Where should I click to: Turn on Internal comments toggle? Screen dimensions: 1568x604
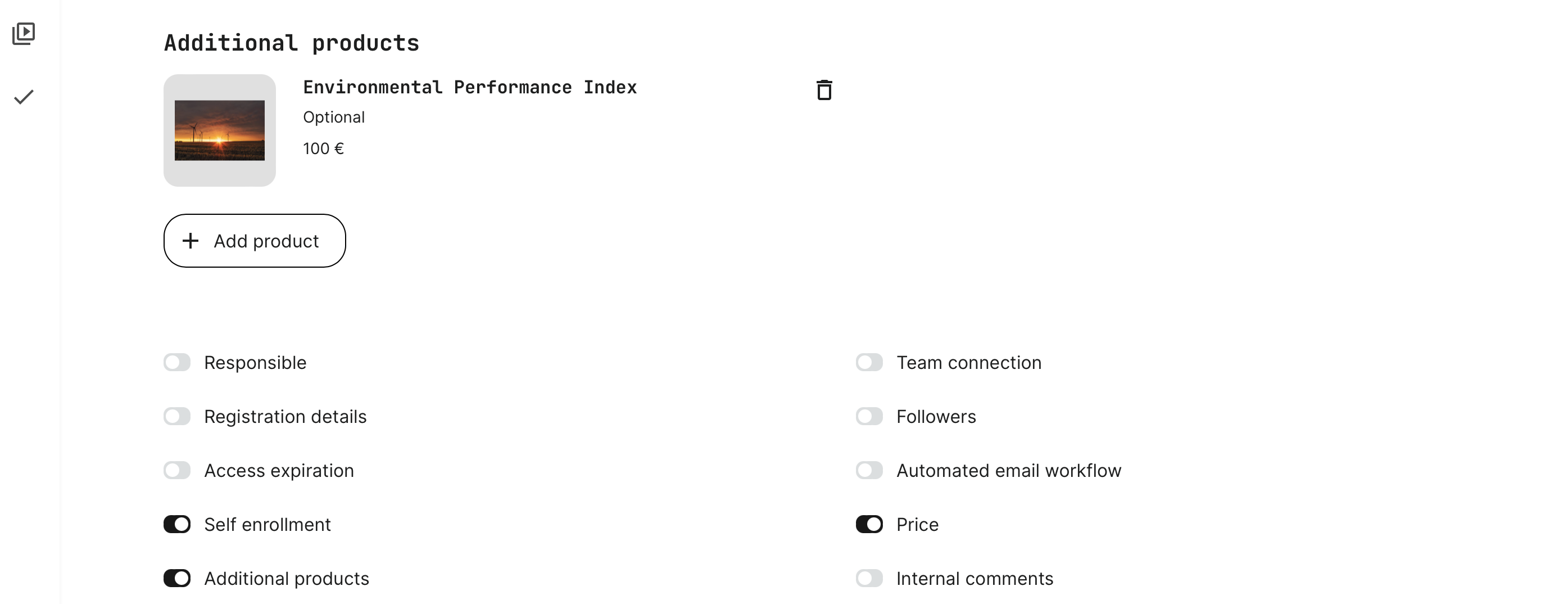[869, 578]
